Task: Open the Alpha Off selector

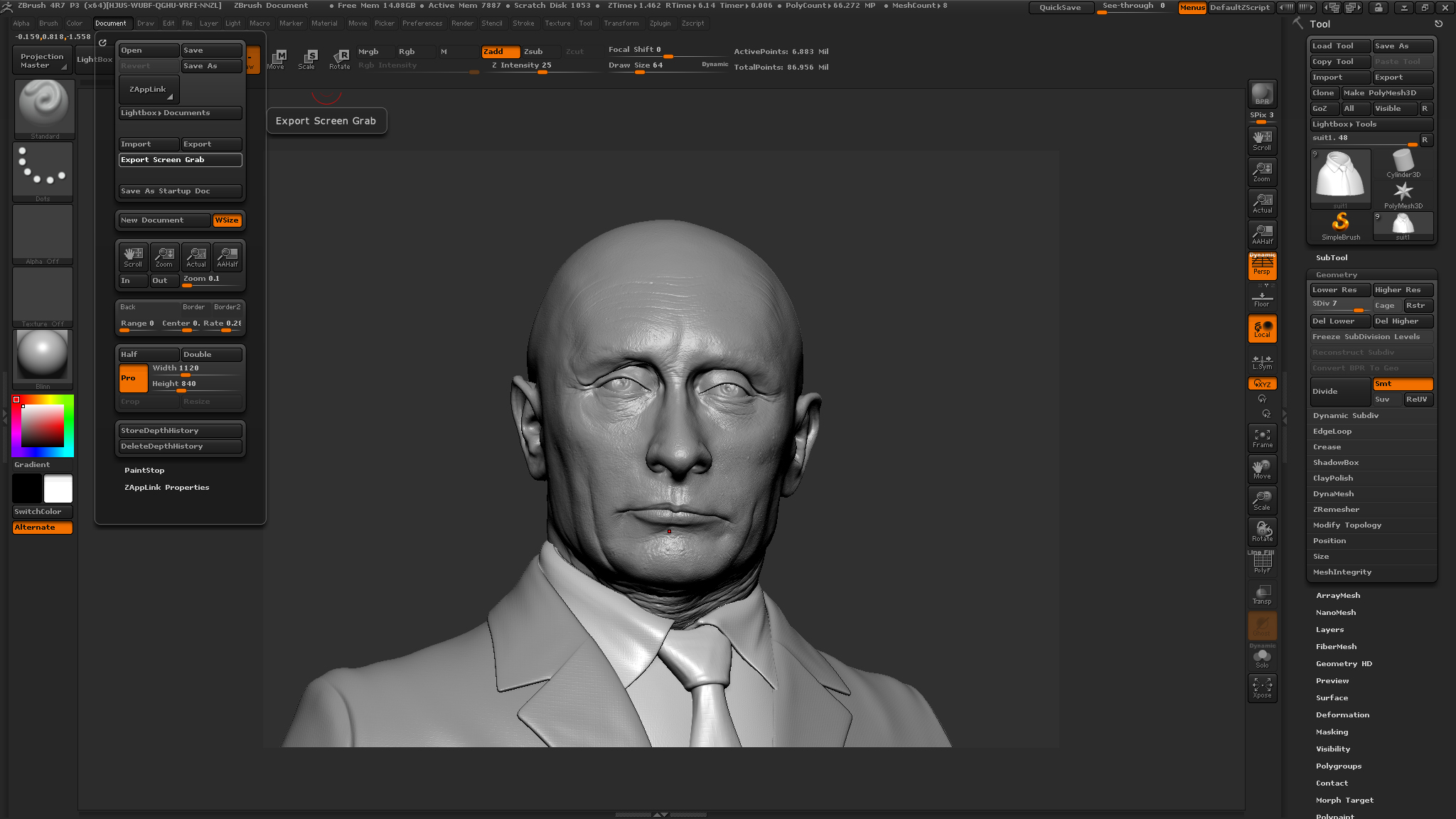Action: click(43, 235)
